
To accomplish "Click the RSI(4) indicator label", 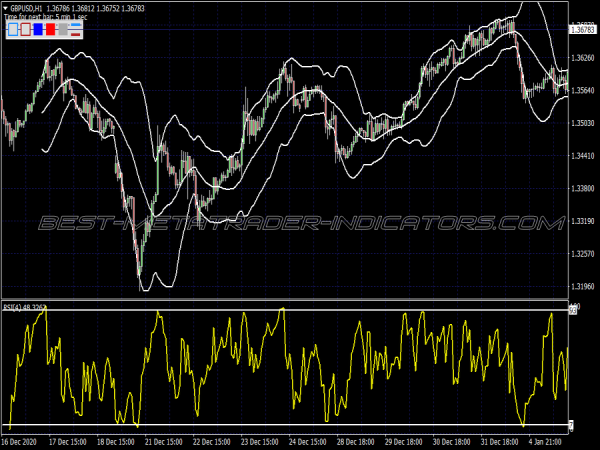I will (24, 307).
